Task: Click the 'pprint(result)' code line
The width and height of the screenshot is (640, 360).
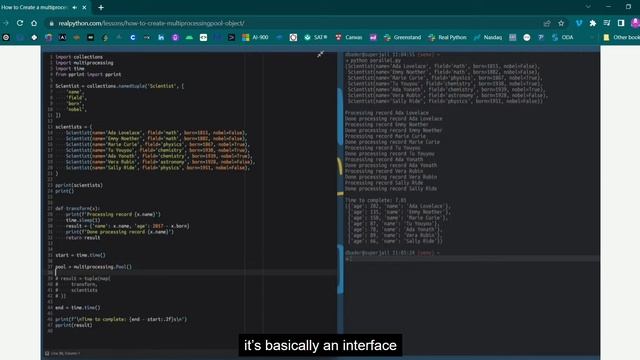Action: (74, 325)
